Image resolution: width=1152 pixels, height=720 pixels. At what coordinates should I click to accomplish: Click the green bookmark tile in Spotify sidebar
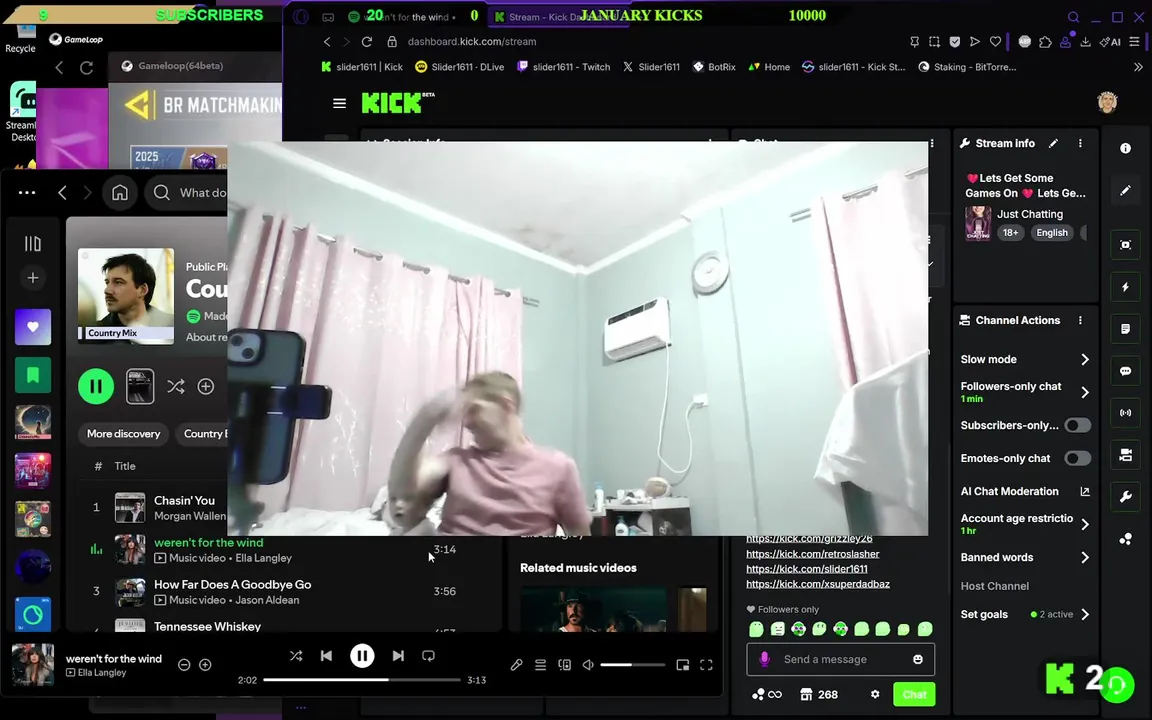(x=33, y=375)
